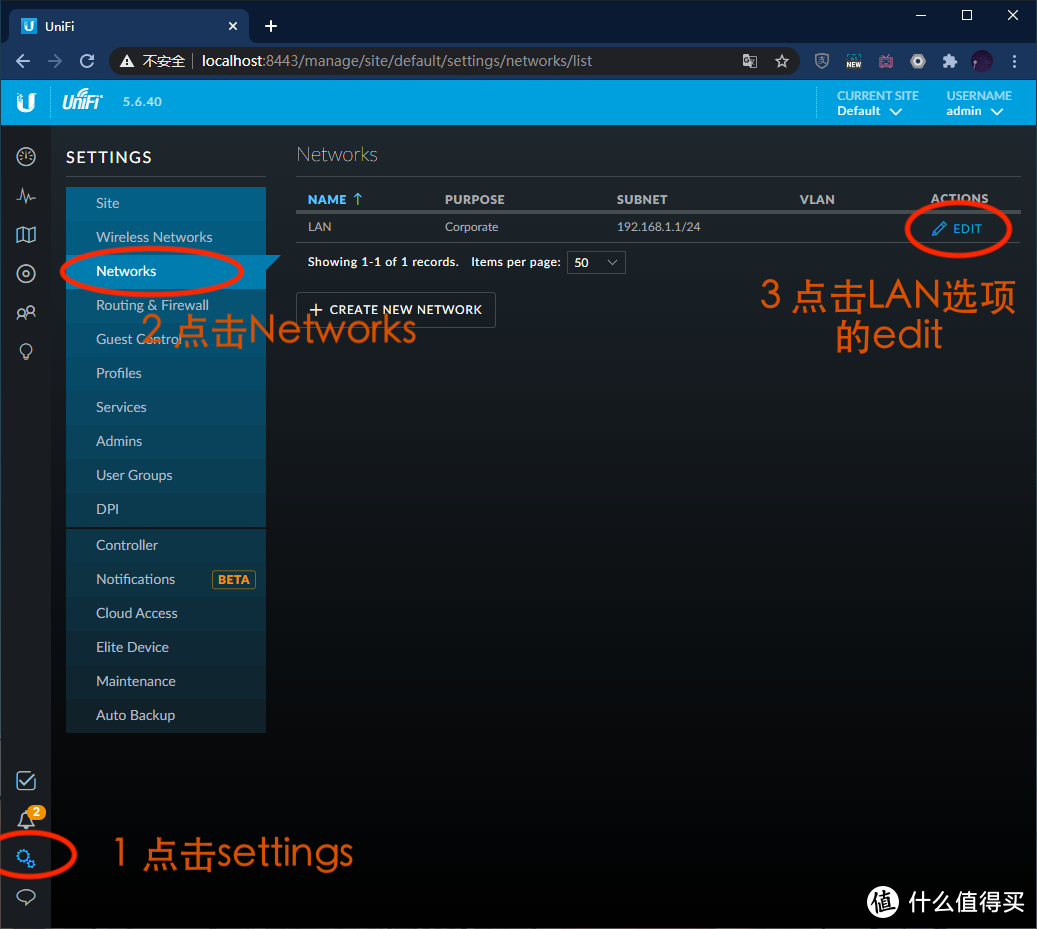Screen dimensions: 1037x929
Task: Click the UniFi browser tab
Action: (129, 26)
